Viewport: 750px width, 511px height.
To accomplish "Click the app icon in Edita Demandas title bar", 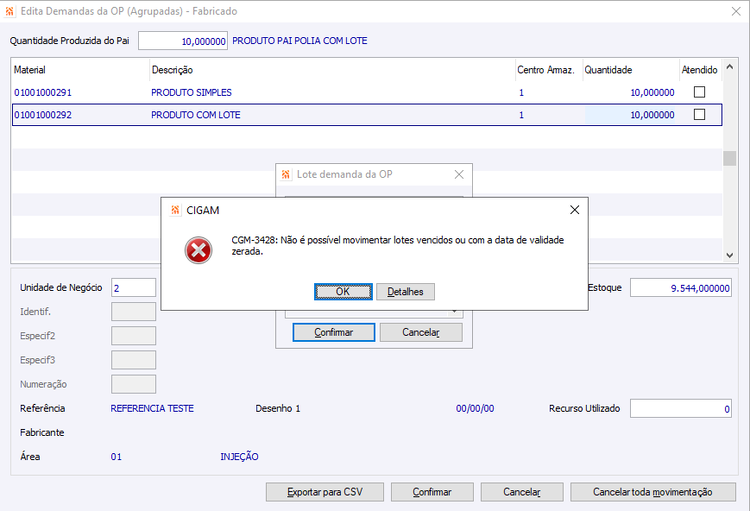I will pos(10,11).
